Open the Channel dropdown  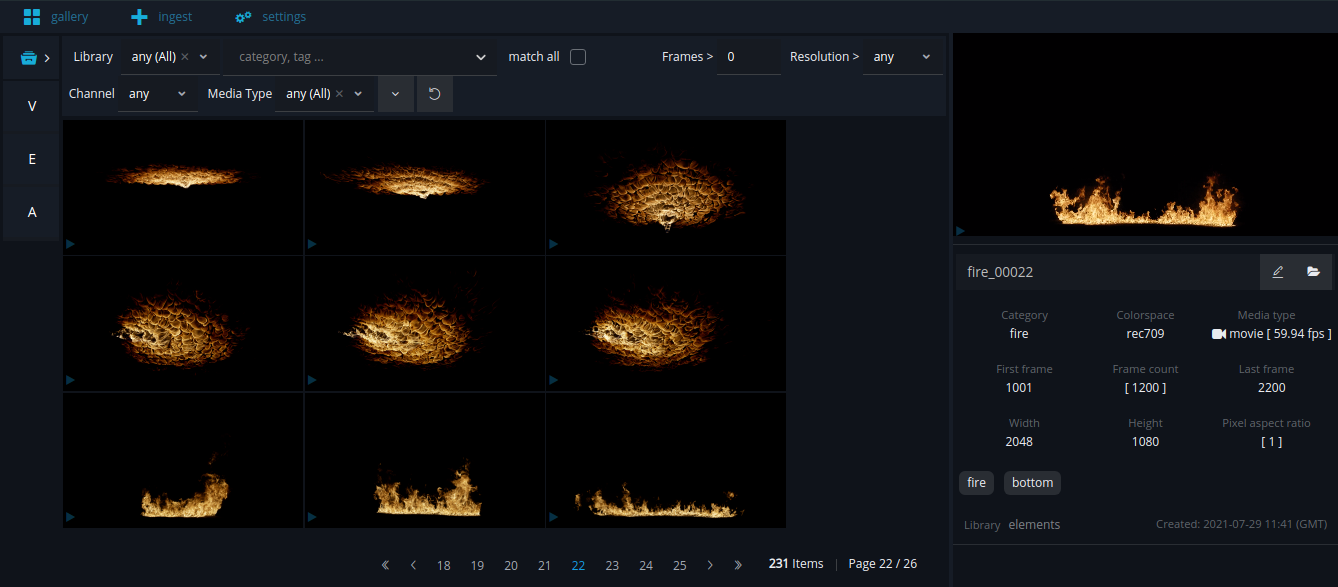point(158,94)
